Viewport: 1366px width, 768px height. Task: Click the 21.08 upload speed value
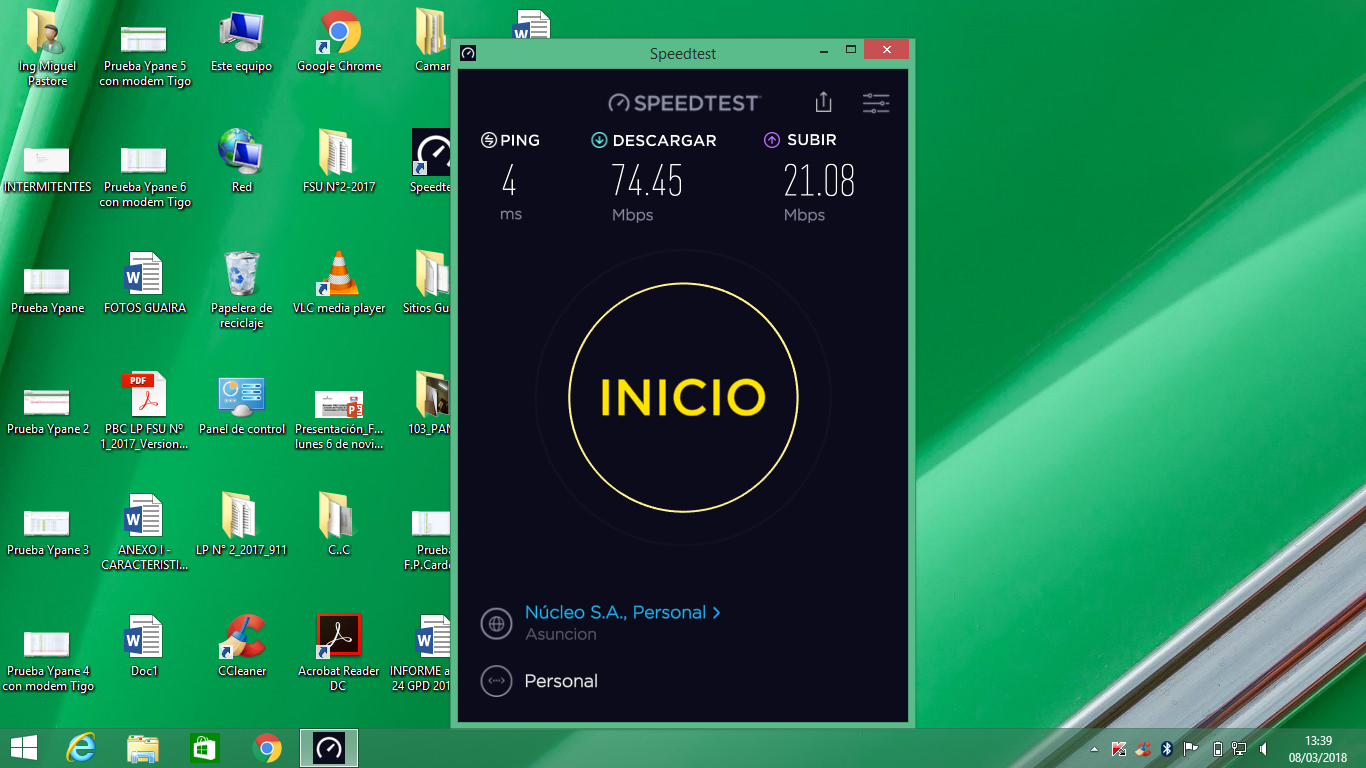click(x=819, y=181)
